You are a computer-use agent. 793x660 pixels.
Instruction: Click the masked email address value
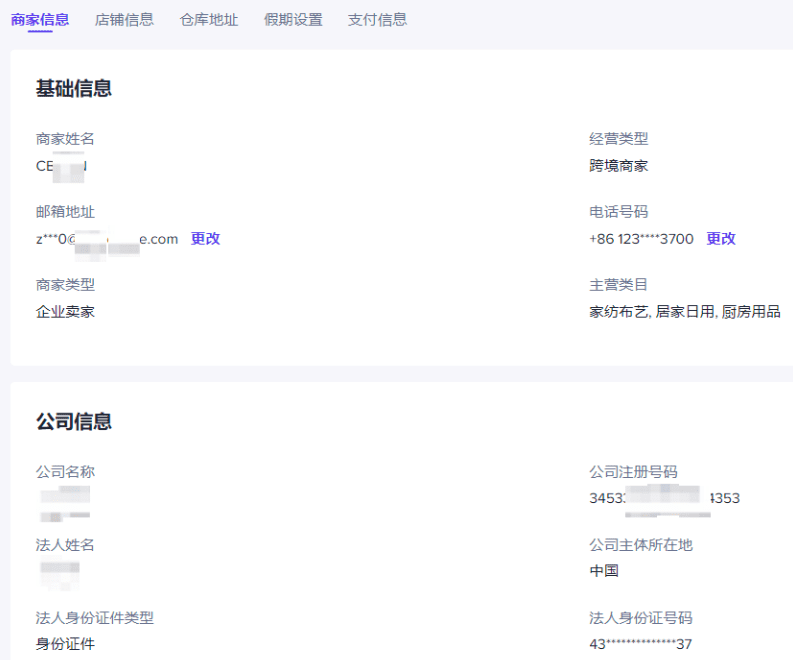coord(107,239)
